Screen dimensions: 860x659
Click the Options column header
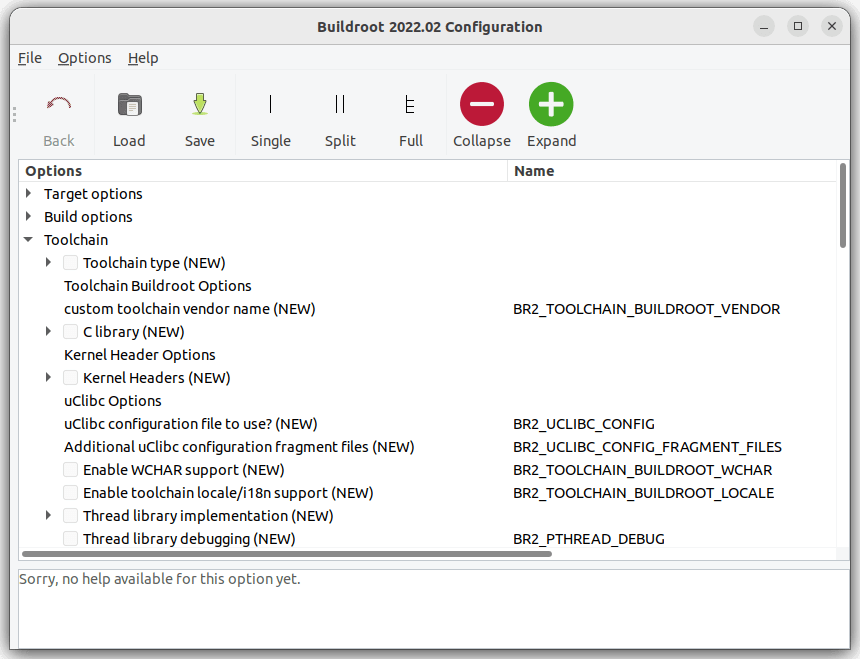[x=54, y=171]
